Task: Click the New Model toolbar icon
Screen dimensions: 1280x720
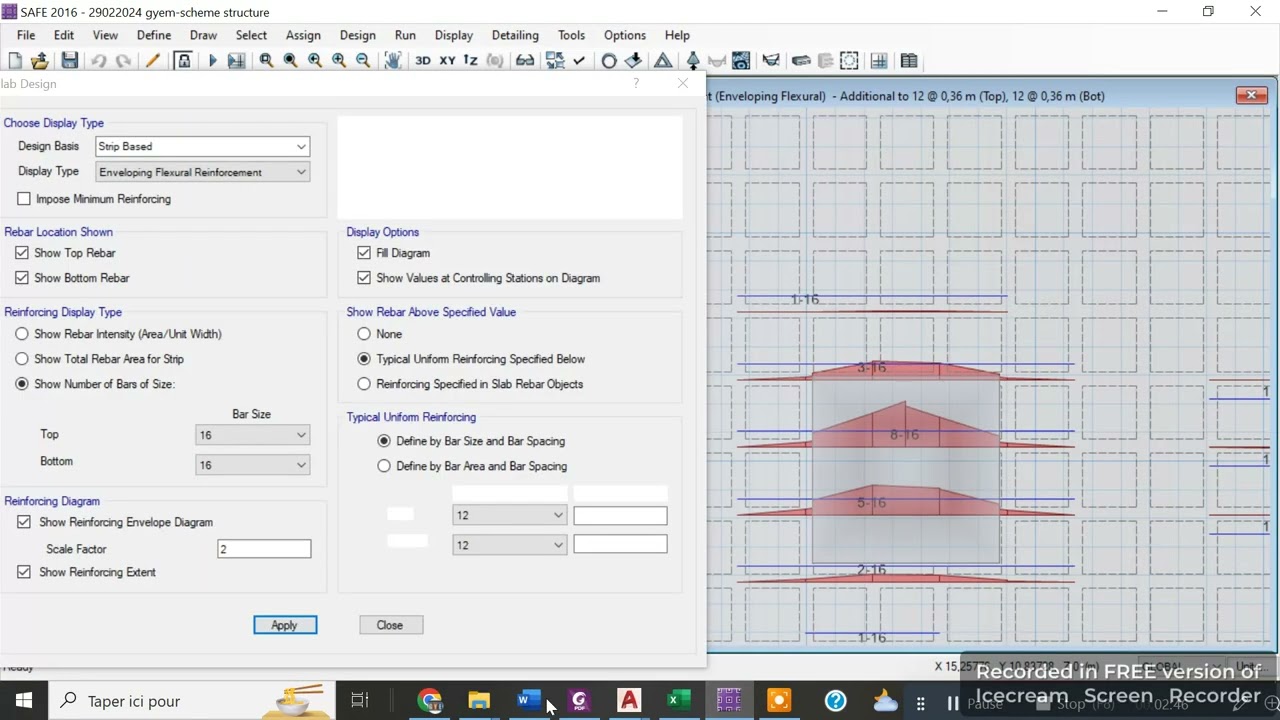Action: (15, 61)
